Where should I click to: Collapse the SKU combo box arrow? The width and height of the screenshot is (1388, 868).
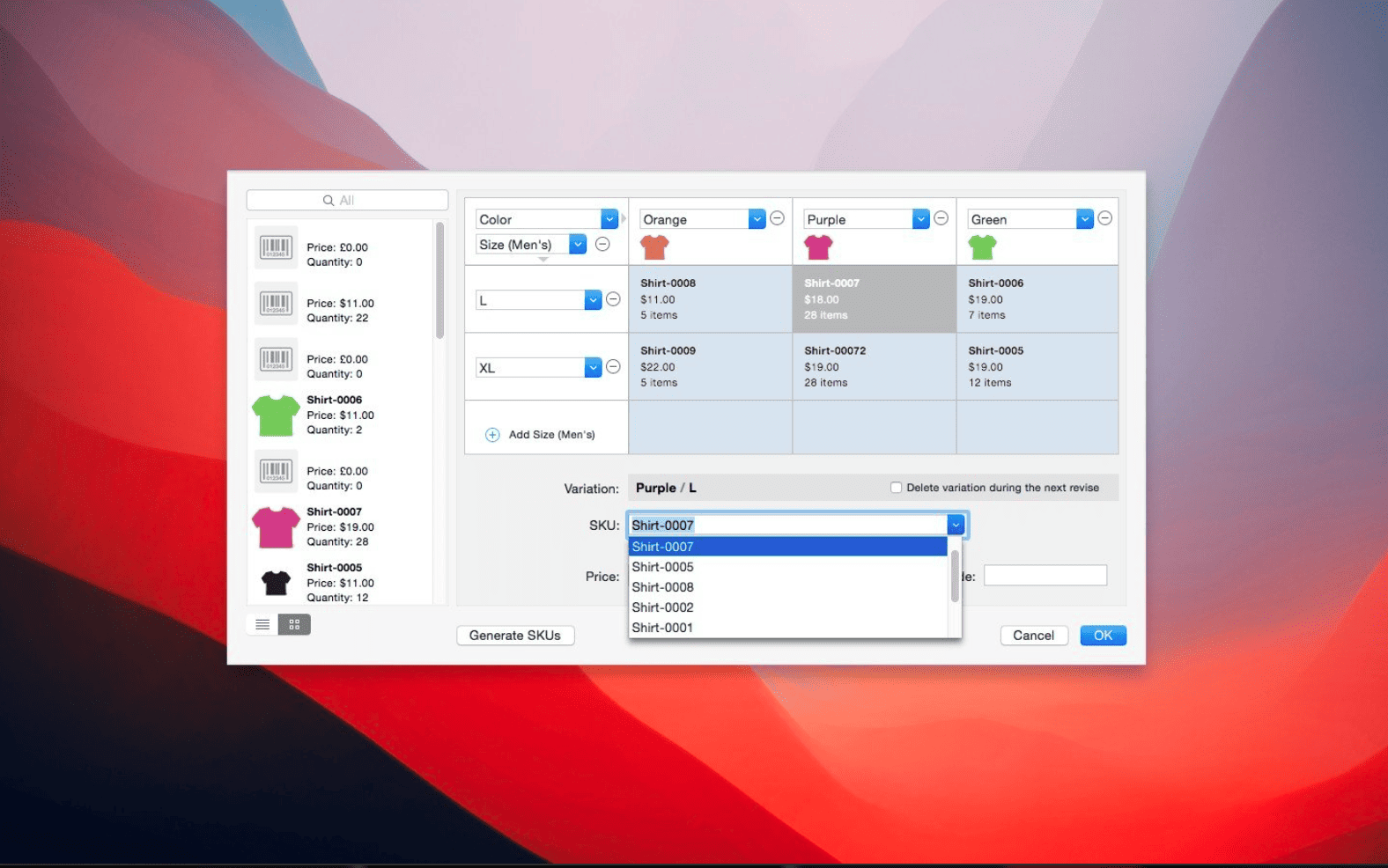[x=956, y=525]
